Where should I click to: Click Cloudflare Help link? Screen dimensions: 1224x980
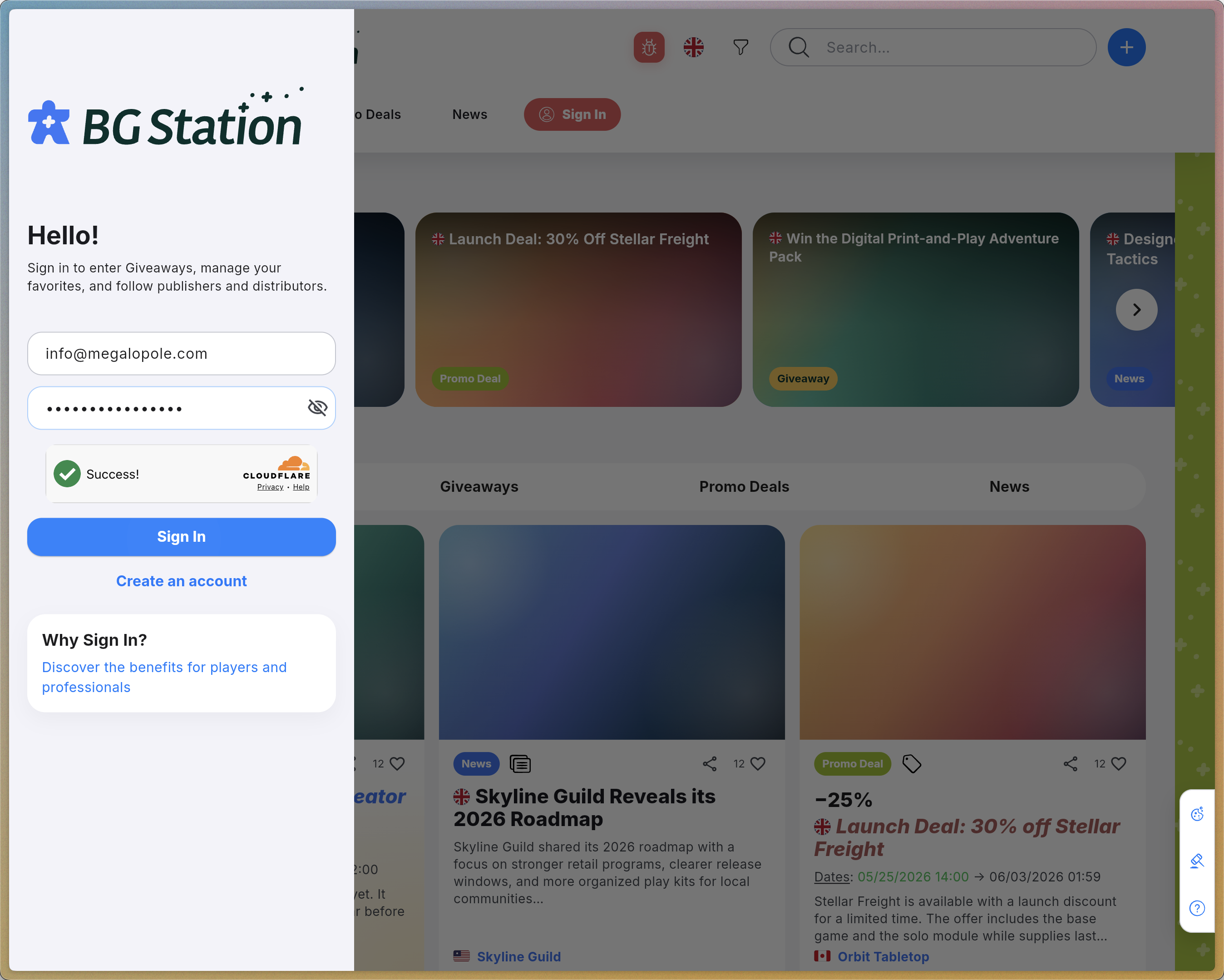301,487
